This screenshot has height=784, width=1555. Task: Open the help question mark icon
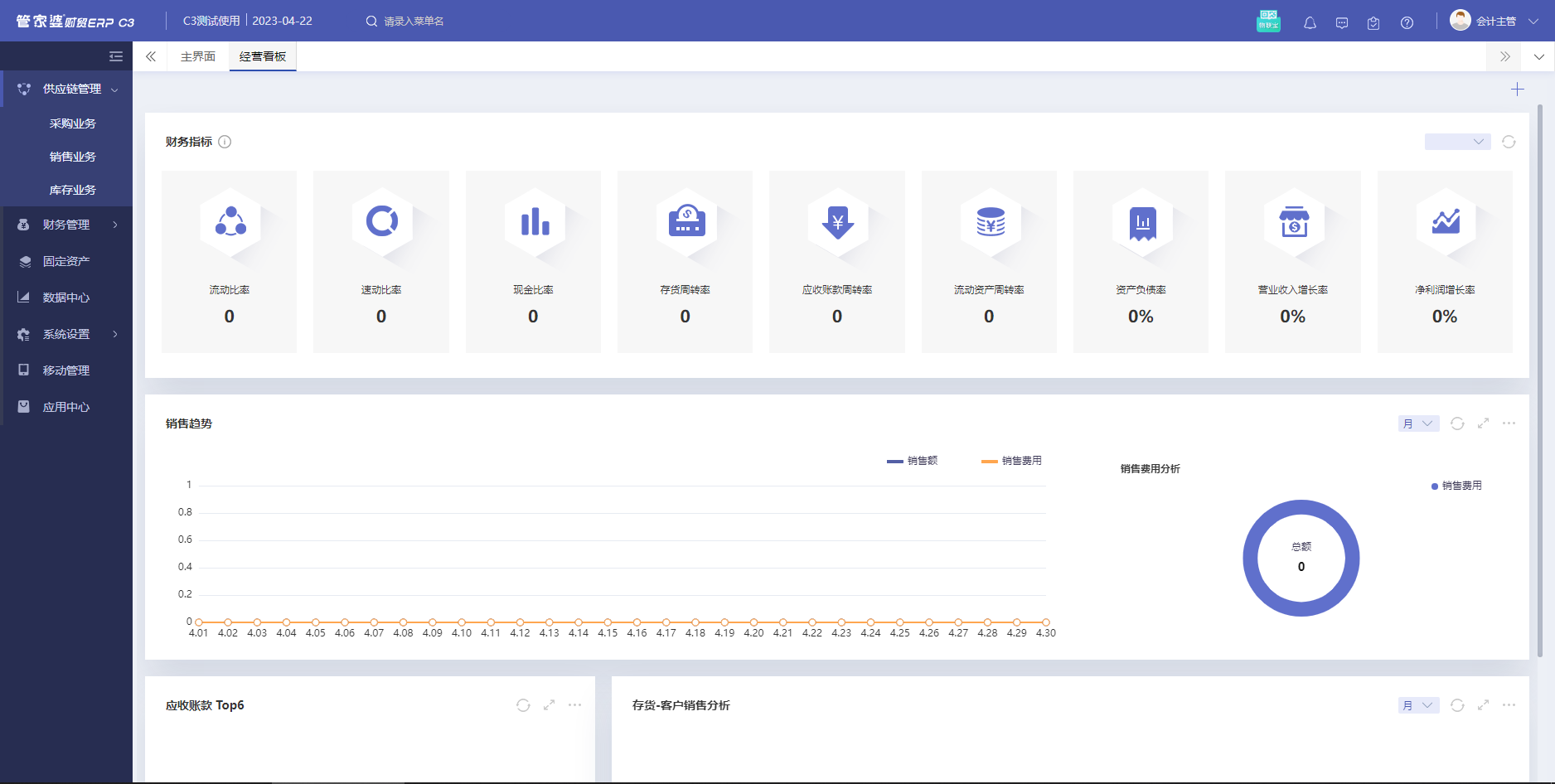[x=1407, y=22]
